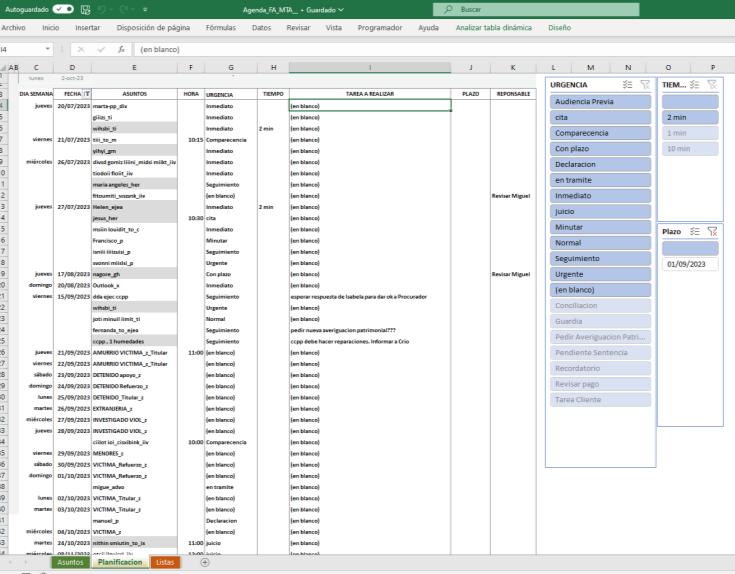
Task: Open the Inicio ribbon tab
Action: pyautogui.click(x=51, y=28)
